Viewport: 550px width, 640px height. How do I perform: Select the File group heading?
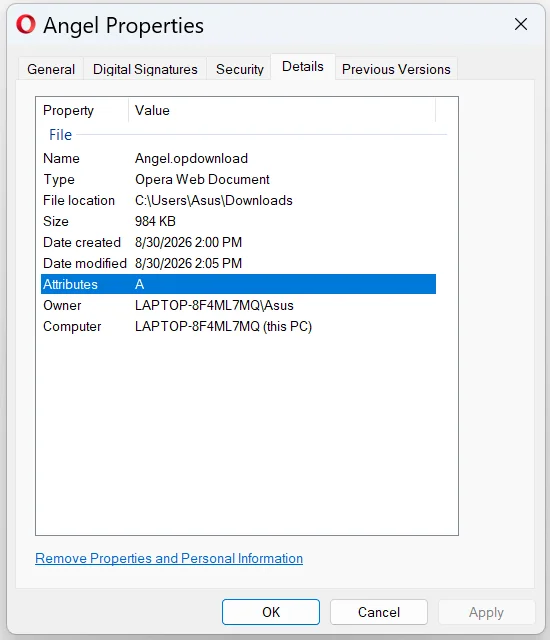click(x=60, y=135)
